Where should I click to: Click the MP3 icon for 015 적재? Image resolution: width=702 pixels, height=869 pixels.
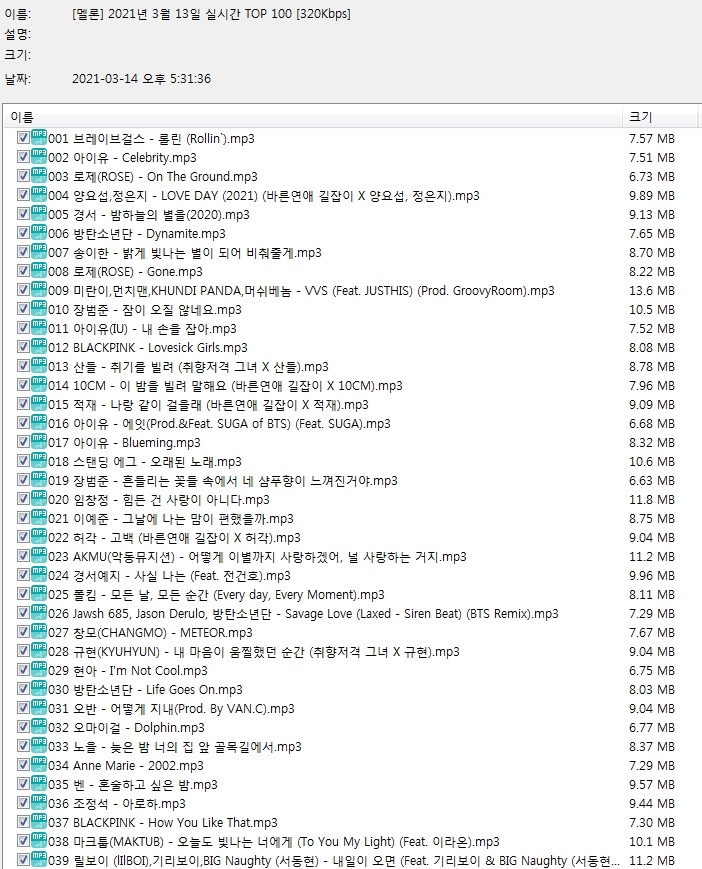coord(39,403)
